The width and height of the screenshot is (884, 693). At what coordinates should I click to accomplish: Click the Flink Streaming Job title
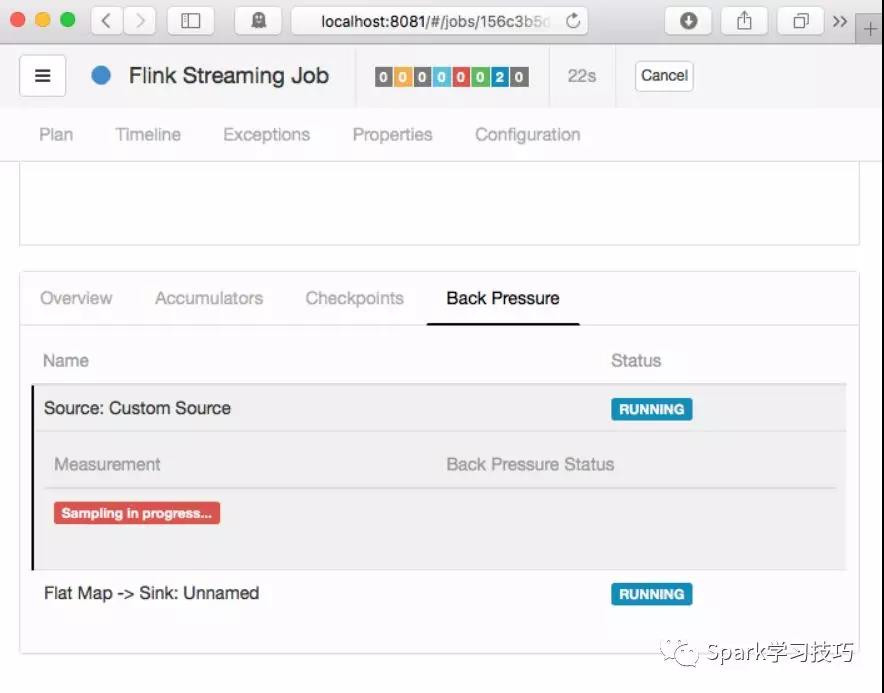pyautogui.click(x=229, y=76)
